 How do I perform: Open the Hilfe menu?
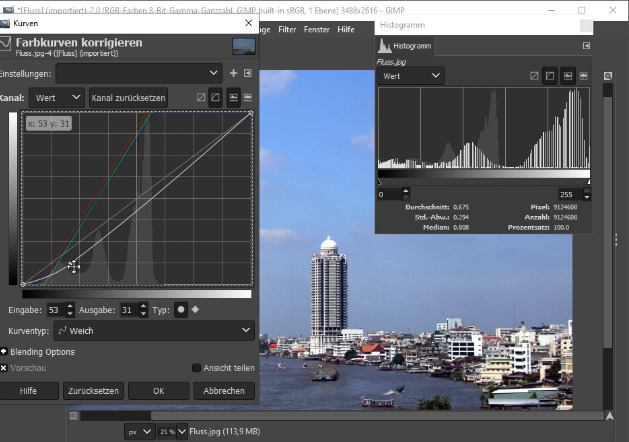346,29
